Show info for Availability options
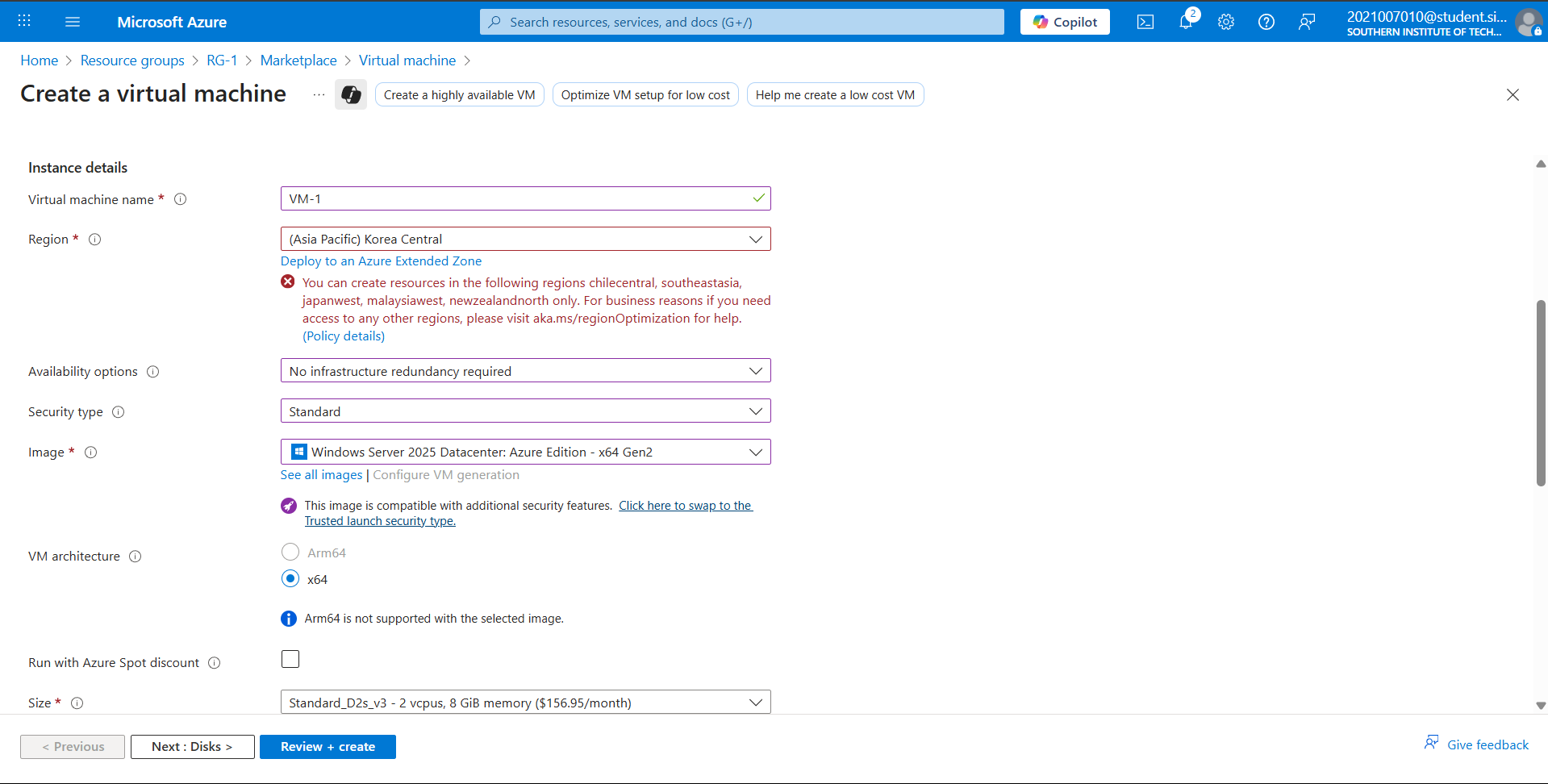 point(153,372)
